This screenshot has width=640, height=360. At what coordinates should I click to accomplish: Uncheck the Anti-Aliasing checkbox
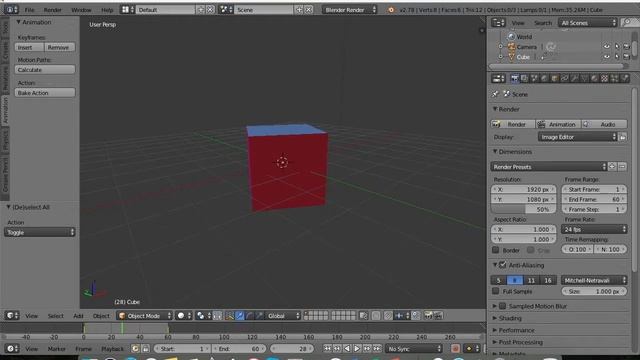point(503,265)
